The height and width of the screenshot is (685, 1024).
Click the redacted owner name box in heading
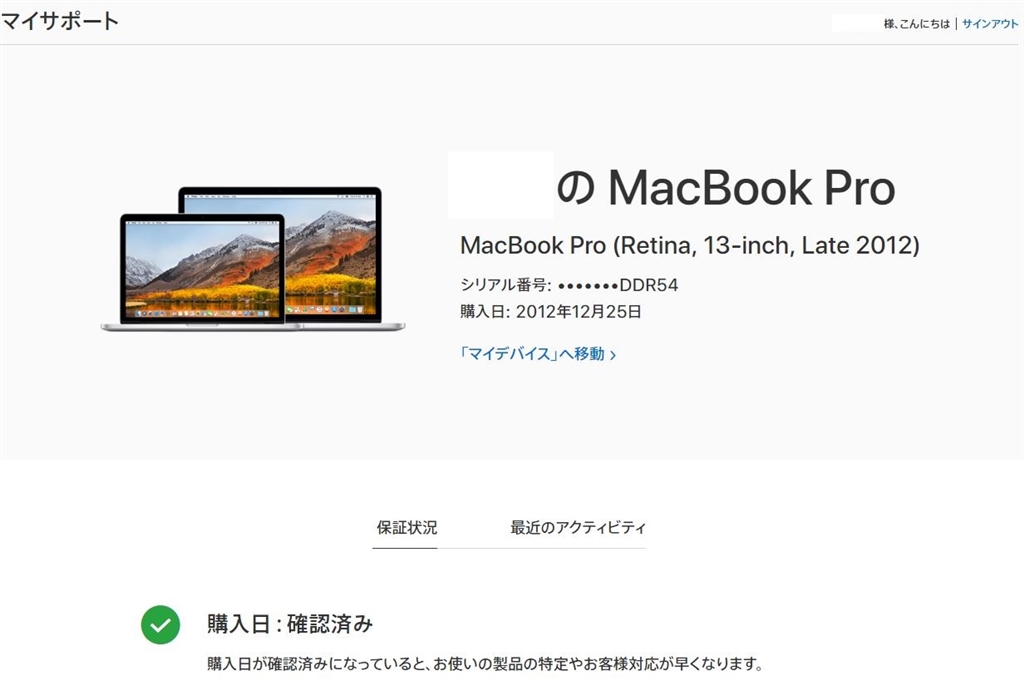click(x=500, y=185)
